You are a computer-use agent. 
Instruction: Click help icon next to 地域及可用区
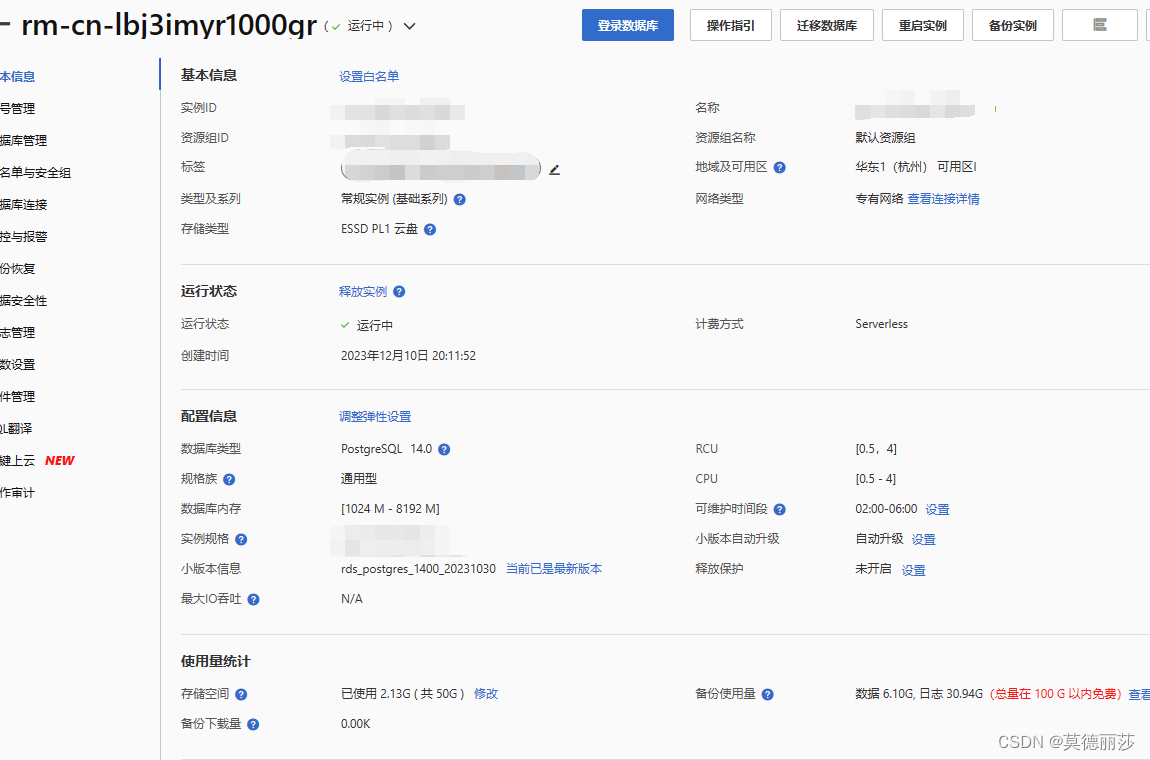[x=779, y=167]
